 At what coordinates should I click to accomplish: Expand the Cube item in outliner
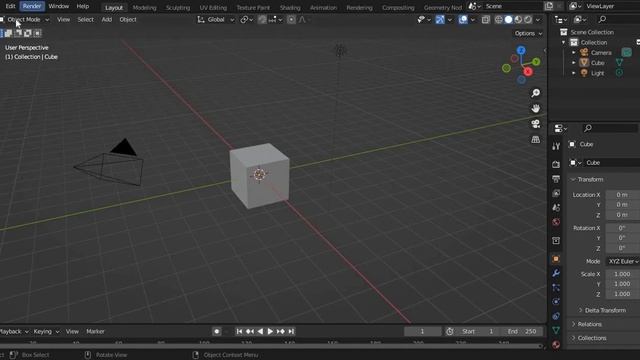click(x=573, y=63)
